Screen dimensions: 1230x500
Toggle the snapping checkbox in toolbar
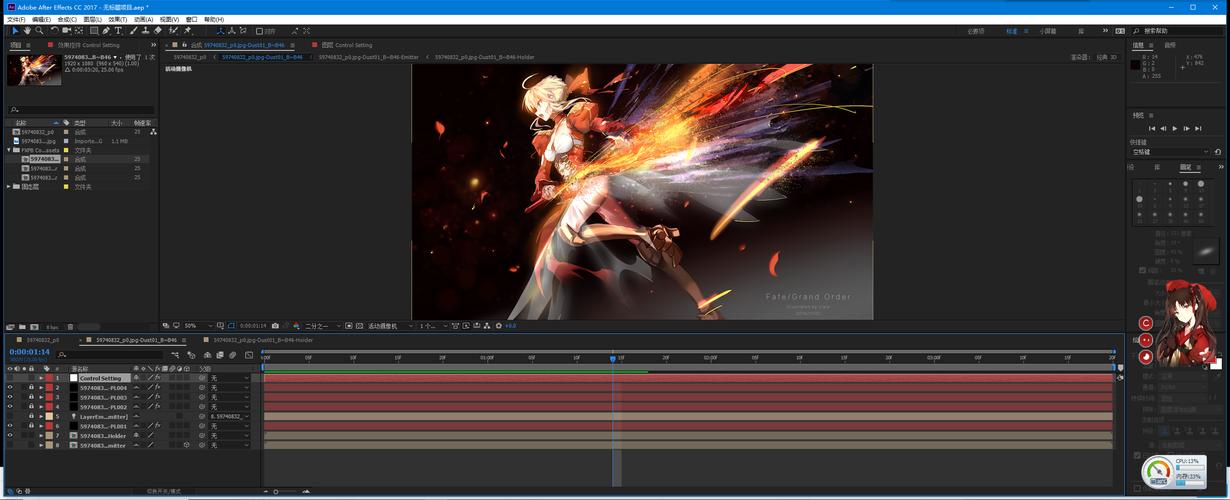[259, 31]
